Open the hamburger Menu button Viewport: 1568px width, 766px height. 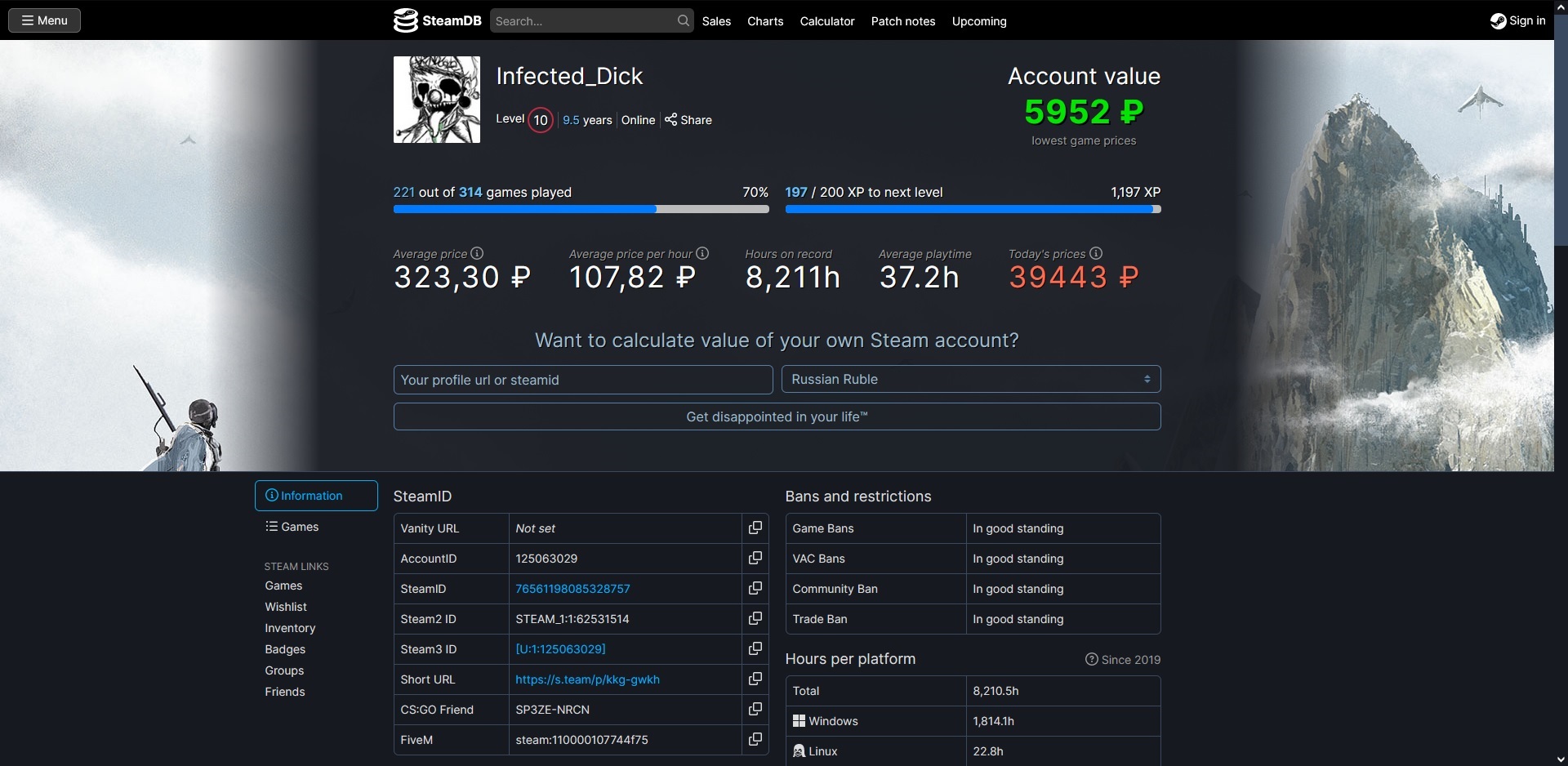coord(44,20)
